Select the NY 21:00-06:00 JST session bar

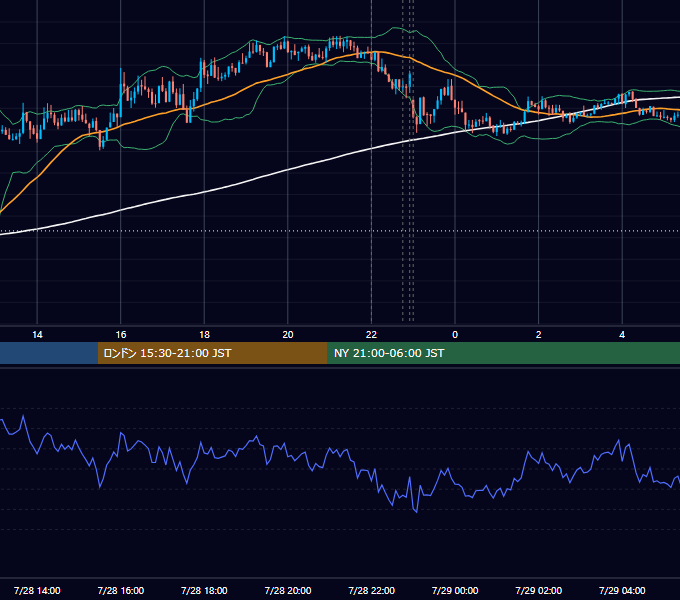pyautogui.click(x=503, y=353)
